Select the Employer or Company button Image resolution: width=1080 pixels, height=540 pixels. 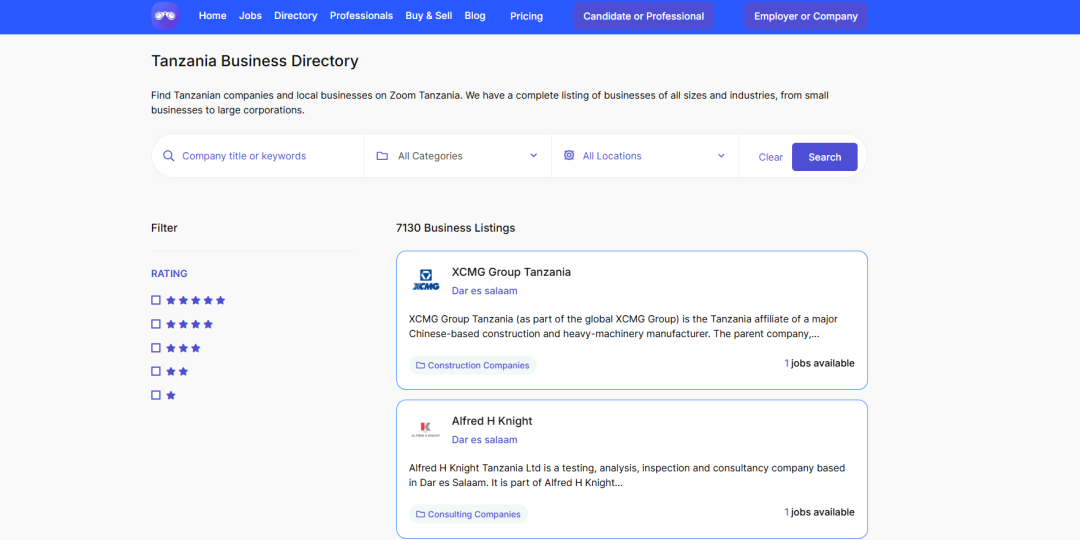coord(805,16)
